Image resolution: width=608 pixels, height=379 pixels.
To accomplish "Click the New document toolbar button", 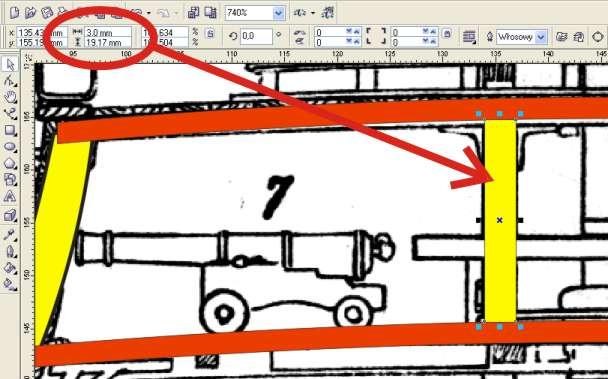I will [14, 13].
